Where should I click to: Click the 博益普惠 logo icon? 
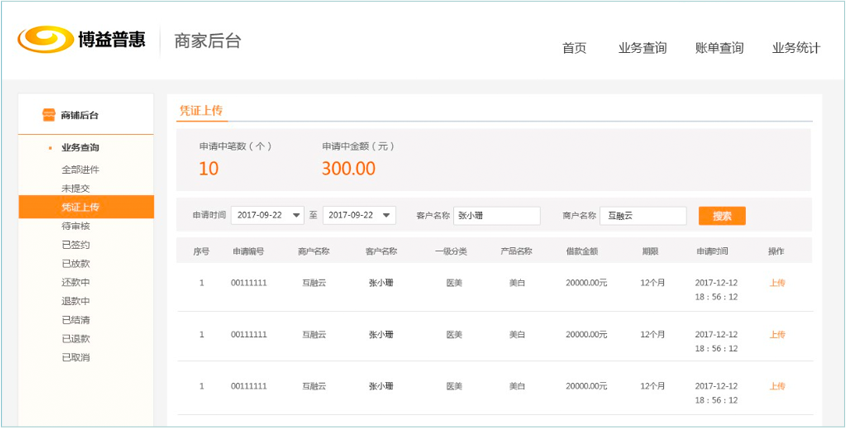(44, 40)
